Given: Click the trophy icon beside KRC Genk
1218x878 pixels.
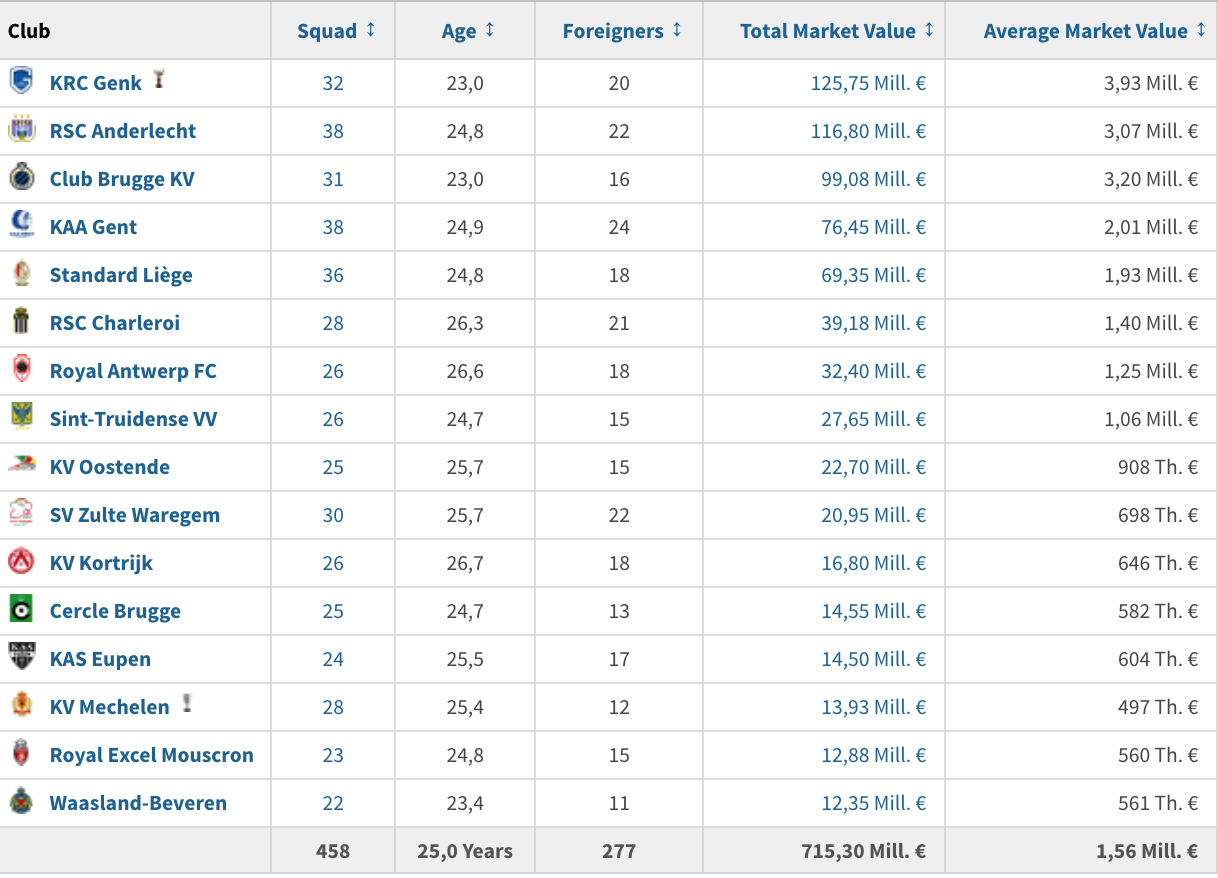Looking at the screenshot, I should [158, 80].
